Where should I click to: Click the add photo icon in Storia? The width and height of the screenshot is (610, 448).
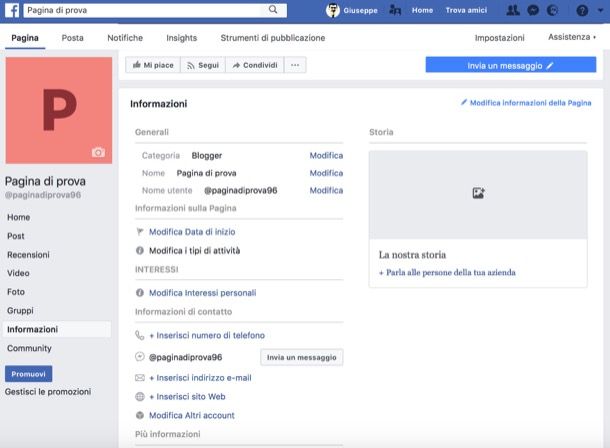[478, 193]
